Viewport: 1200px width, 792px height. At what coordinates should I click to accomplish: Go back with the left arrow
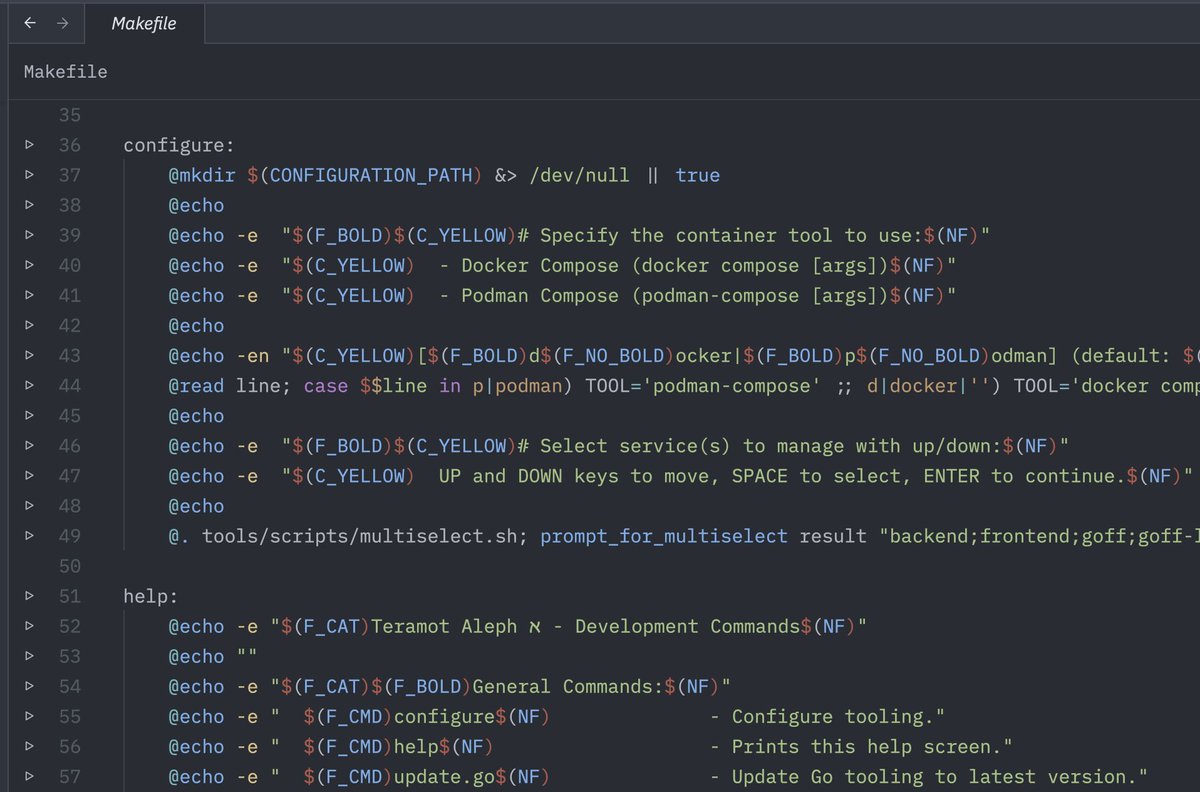31,23
